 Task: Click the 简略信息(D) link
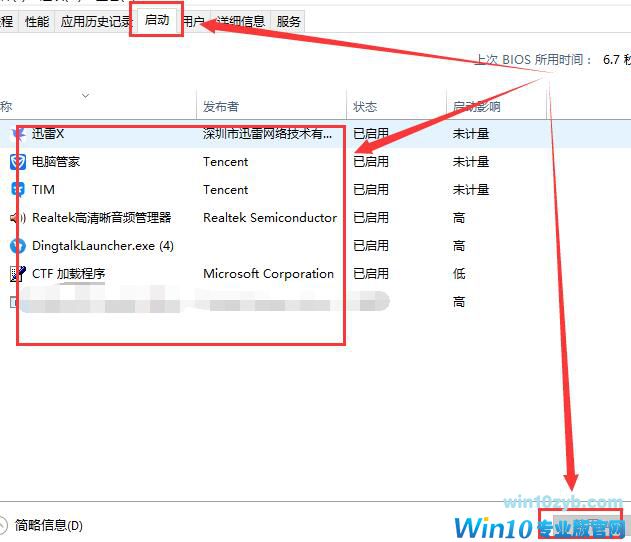point(49,525)
